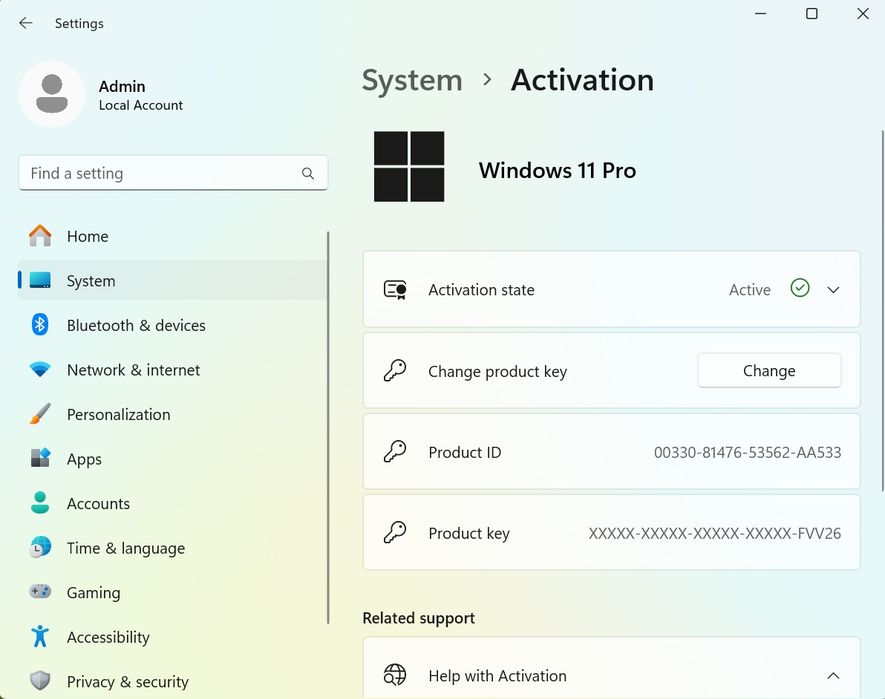Screen dimensions: 885x699
Task: Click the System monitor icon
Action: [x=40, y=280]
